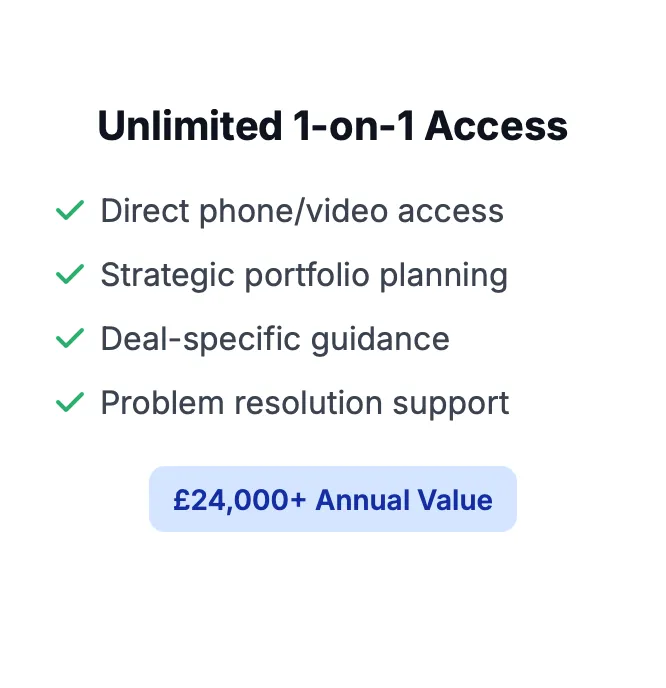Click the green checkmark beside Deal-specific guidance
This screenshot has width=666, height=688.
point(70,338)
